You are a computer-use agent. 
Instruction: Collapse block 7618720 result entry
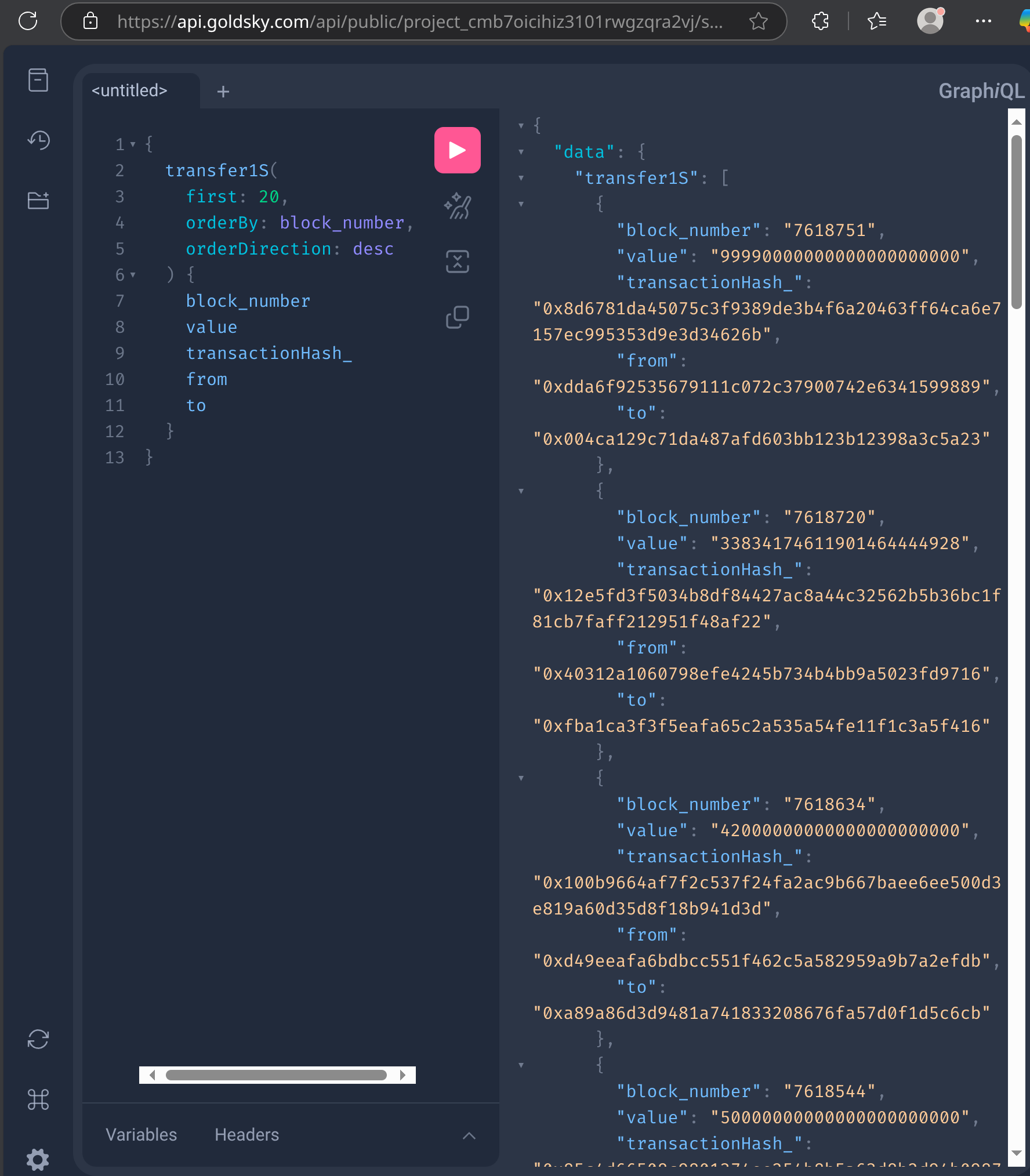521,491
